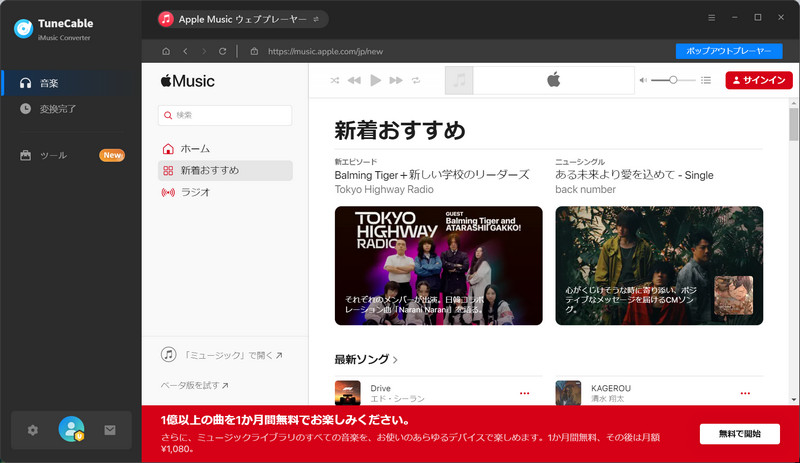This screenshot has height=463, width=800.
Task: Click the Drive song artwork
Action: (x=347, y=393)
